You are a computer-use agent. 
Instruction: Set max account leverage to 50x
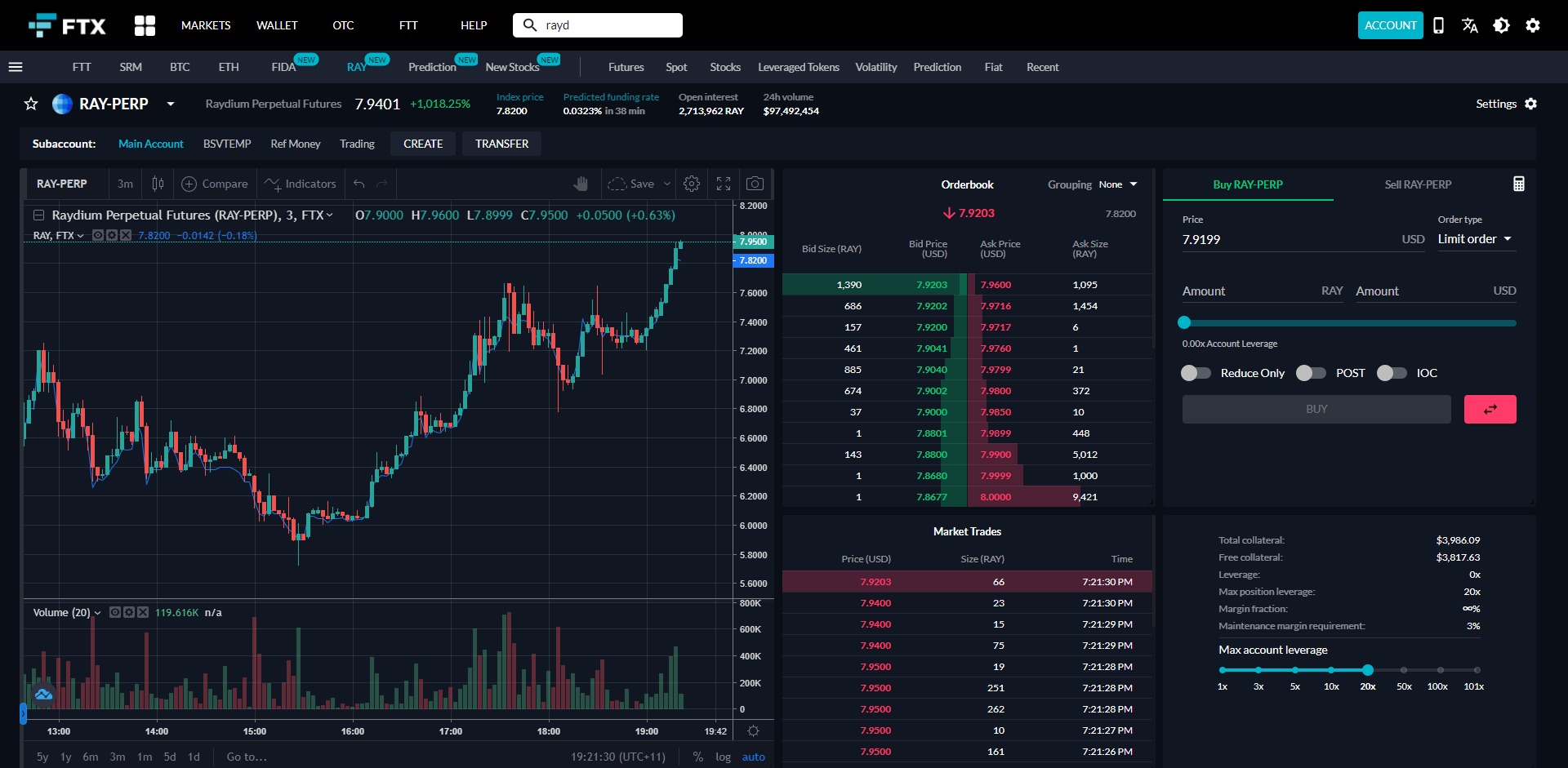click(x=1404, y=670)
